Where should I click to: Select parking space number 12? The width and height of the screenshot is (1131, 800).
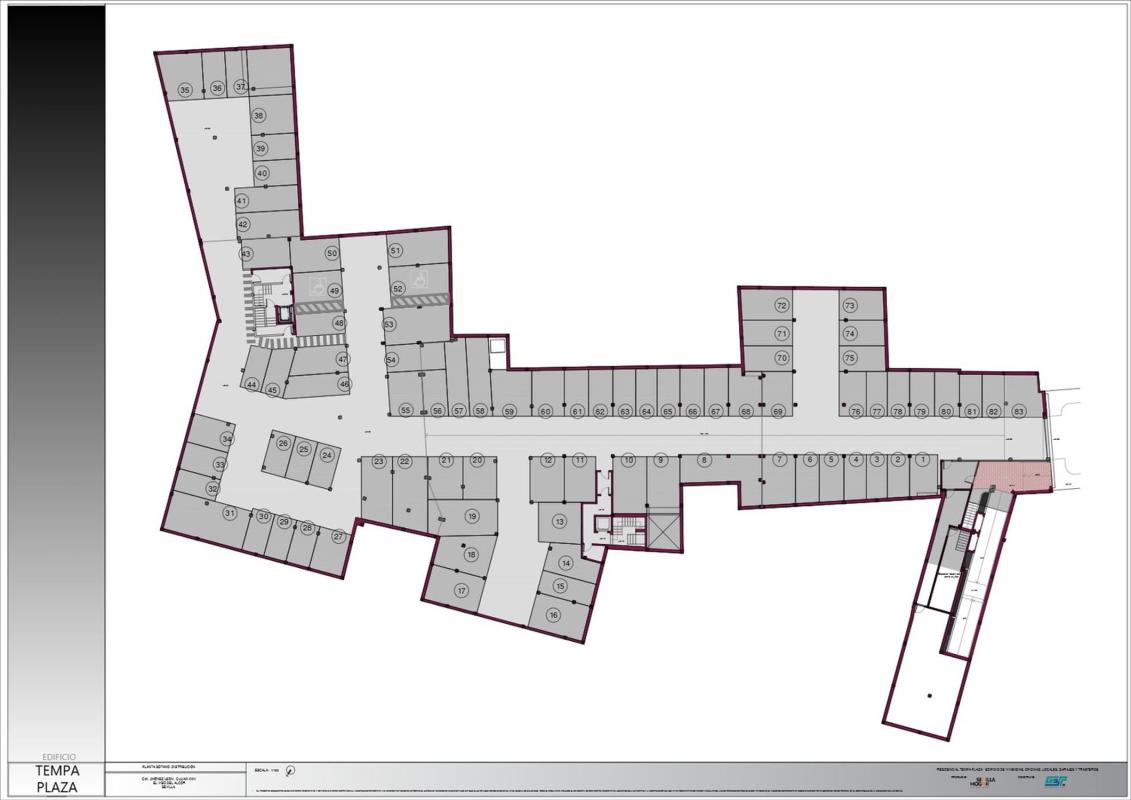[549, 460]
